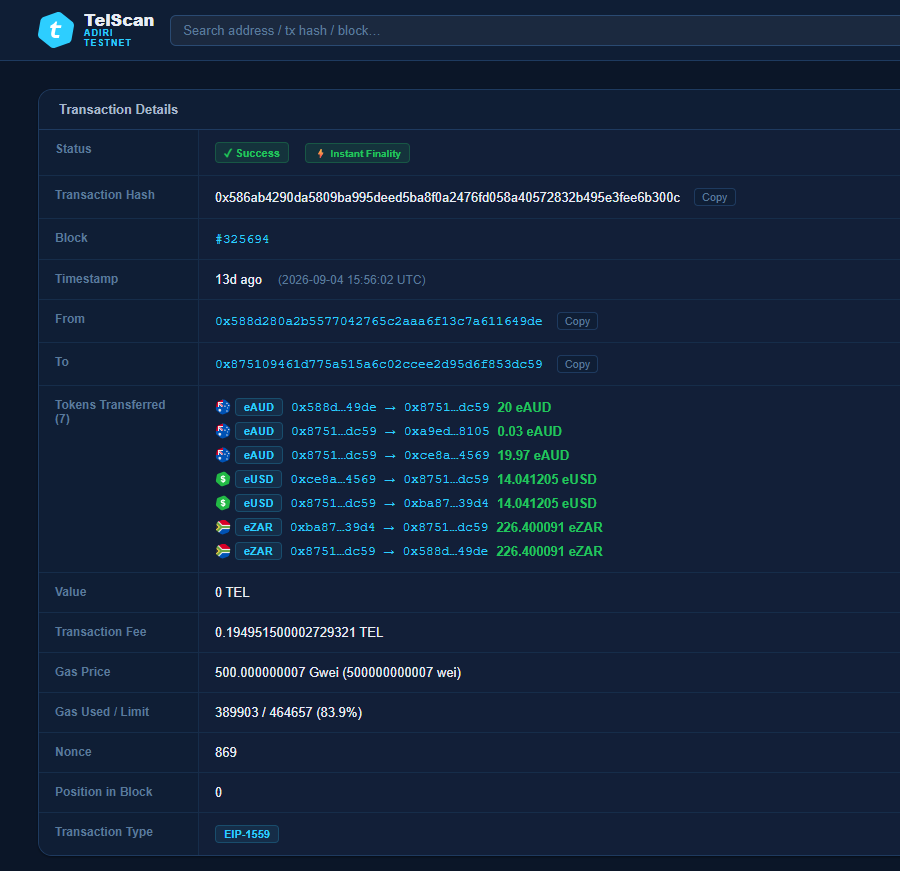Viewport: 900px width, 871px height.
Task: Click the lightning bolt icon in Instant Finality
Action: [320, 153]
